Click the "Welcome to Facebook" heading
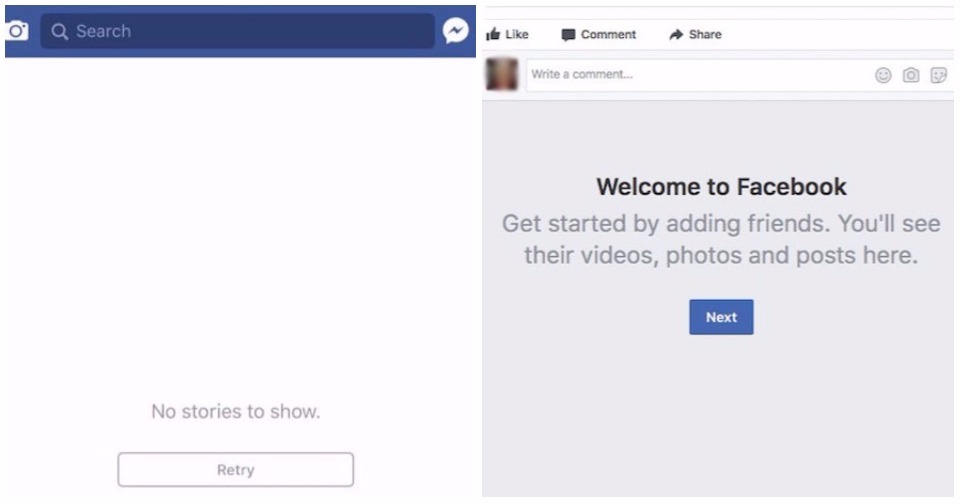 click(x=721, y=187)
